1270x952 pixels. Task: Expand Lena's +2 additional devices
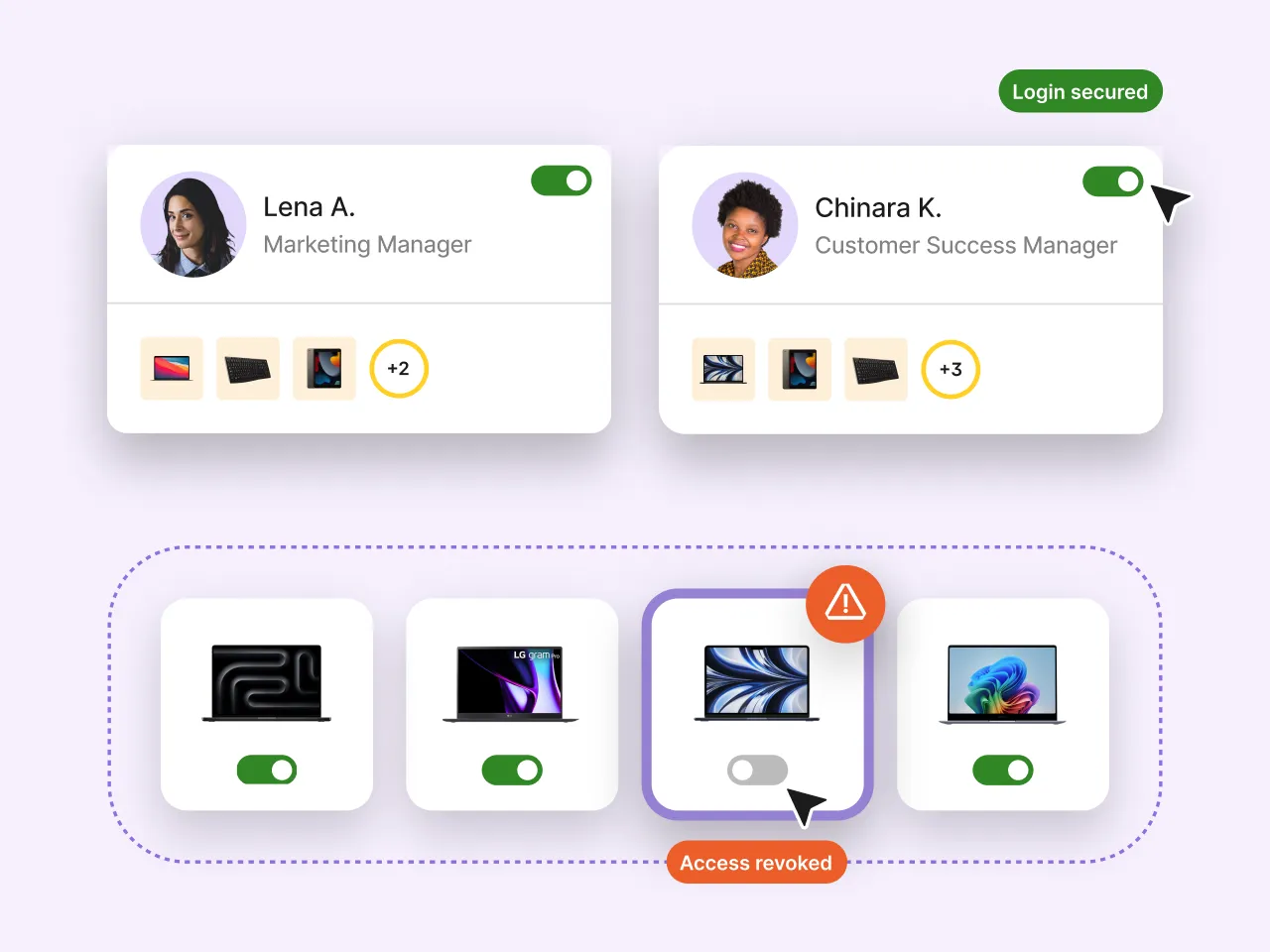click(x=399, y=369)
